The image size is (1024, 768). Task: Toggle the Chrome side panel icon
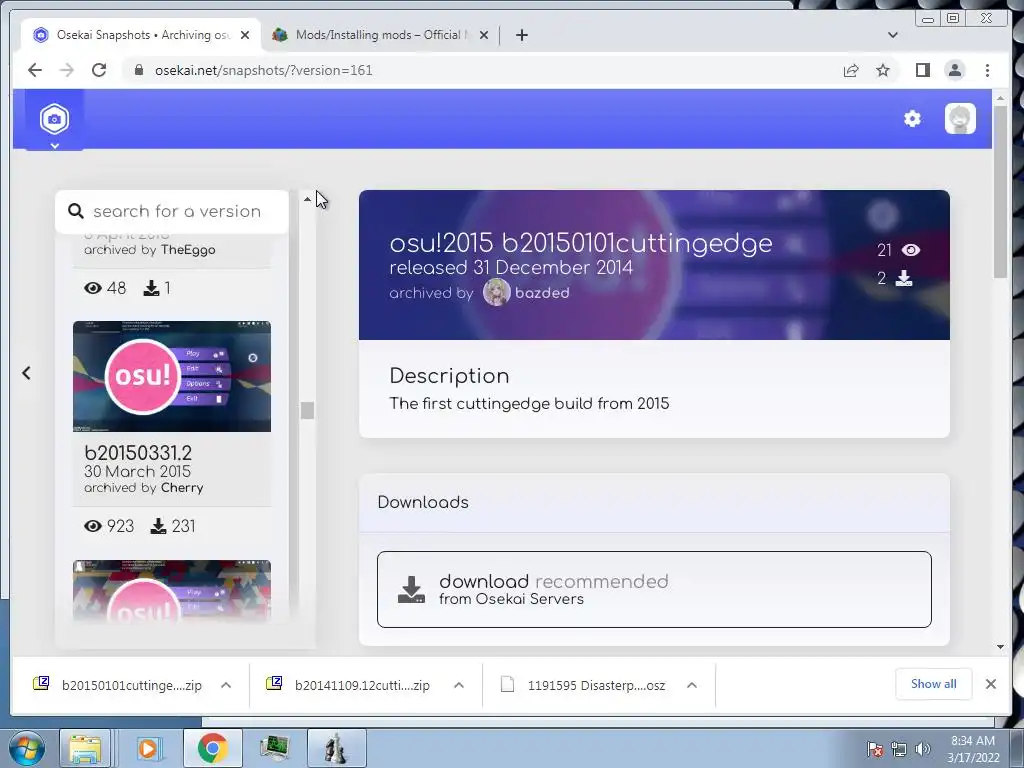[922, 70]
